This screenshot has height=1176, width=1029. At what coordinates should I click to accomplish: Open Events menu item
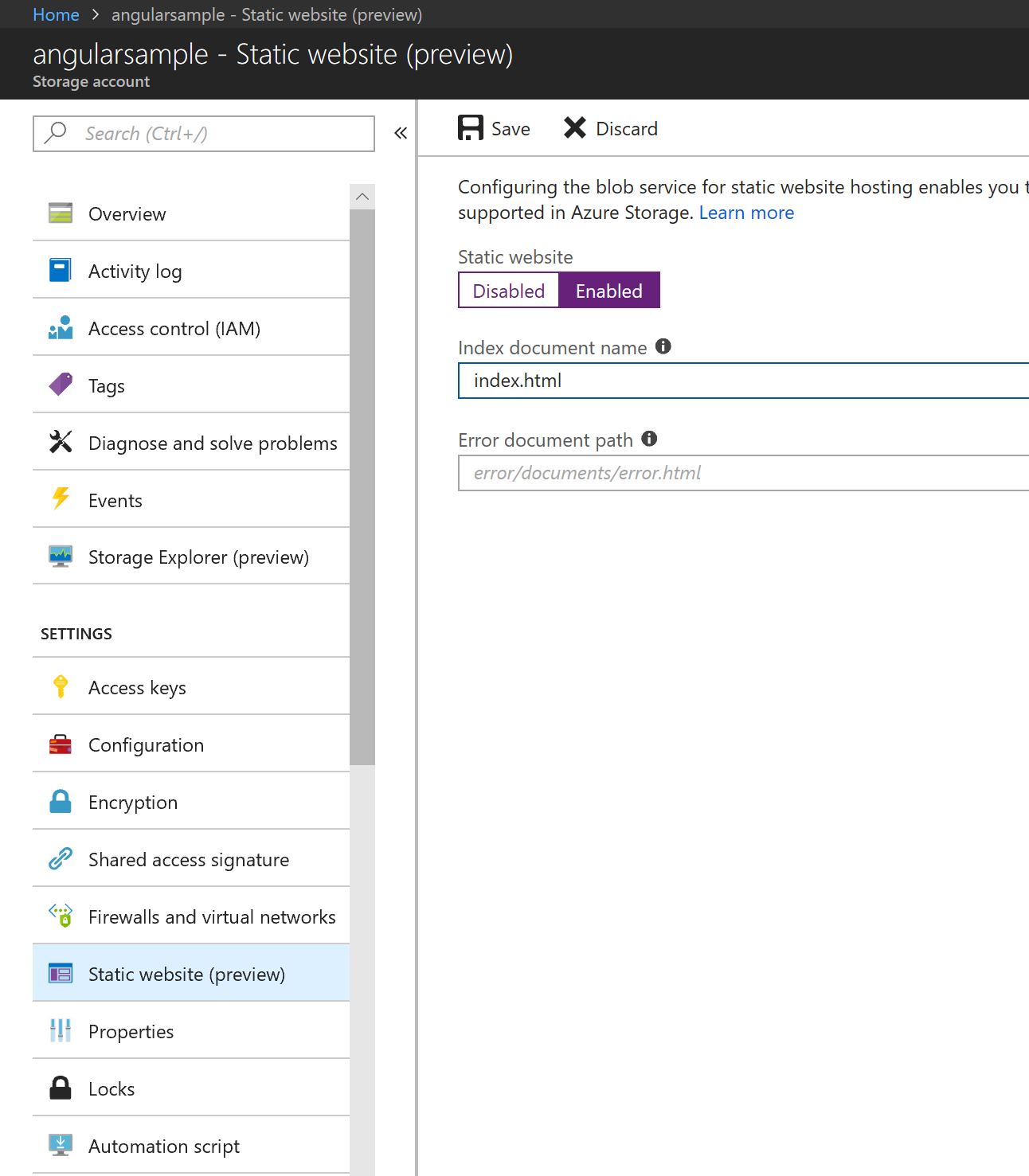coord(191,500)
